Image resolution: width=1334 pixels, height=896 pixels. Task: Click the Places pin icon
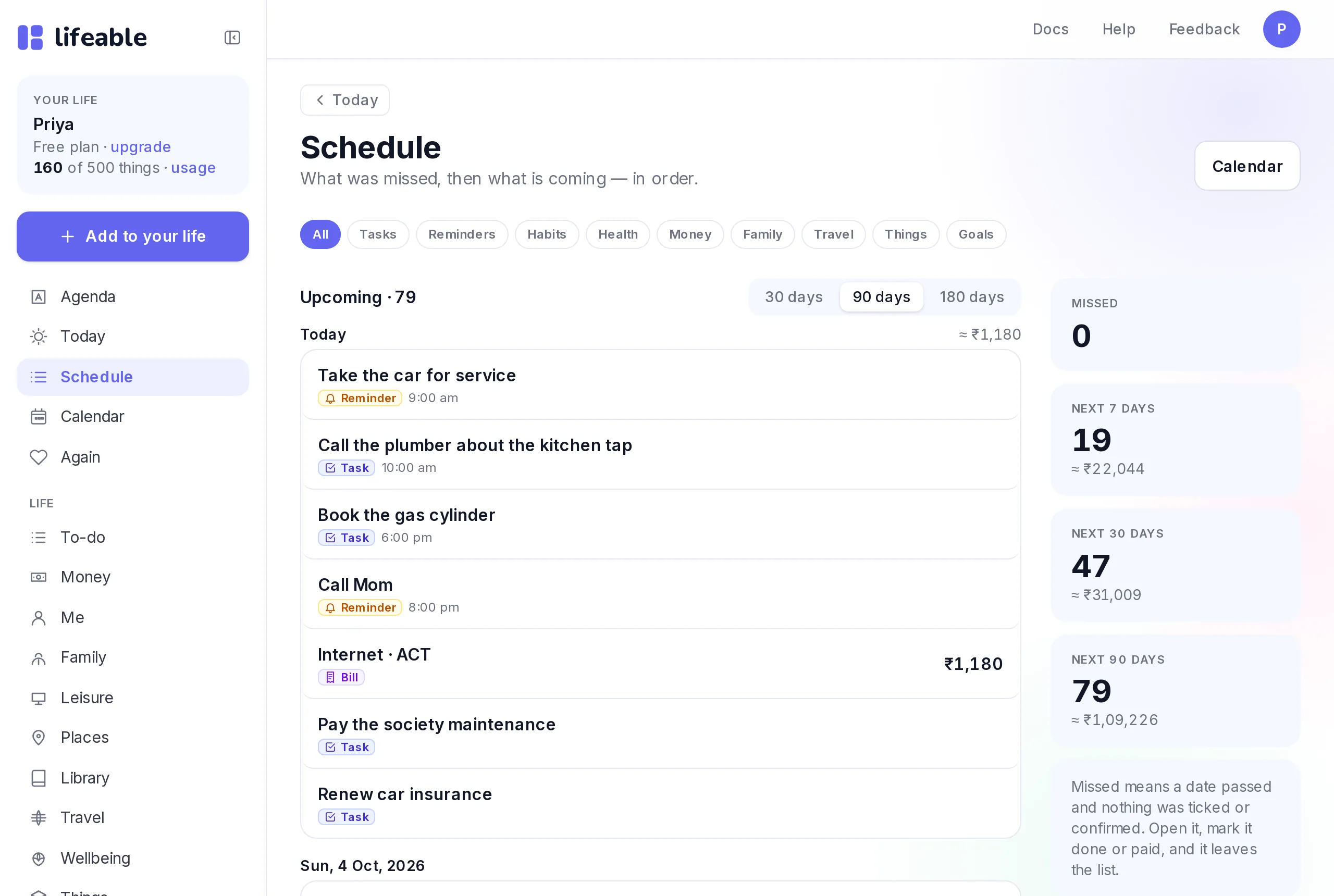38,738
